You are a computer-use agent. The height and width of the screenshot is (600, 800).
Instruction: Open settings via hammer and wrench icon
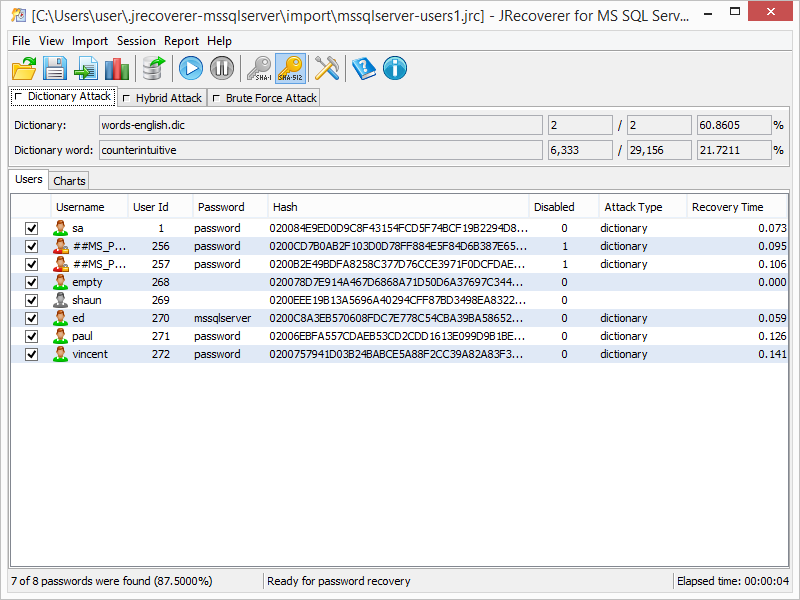(327, 68)
